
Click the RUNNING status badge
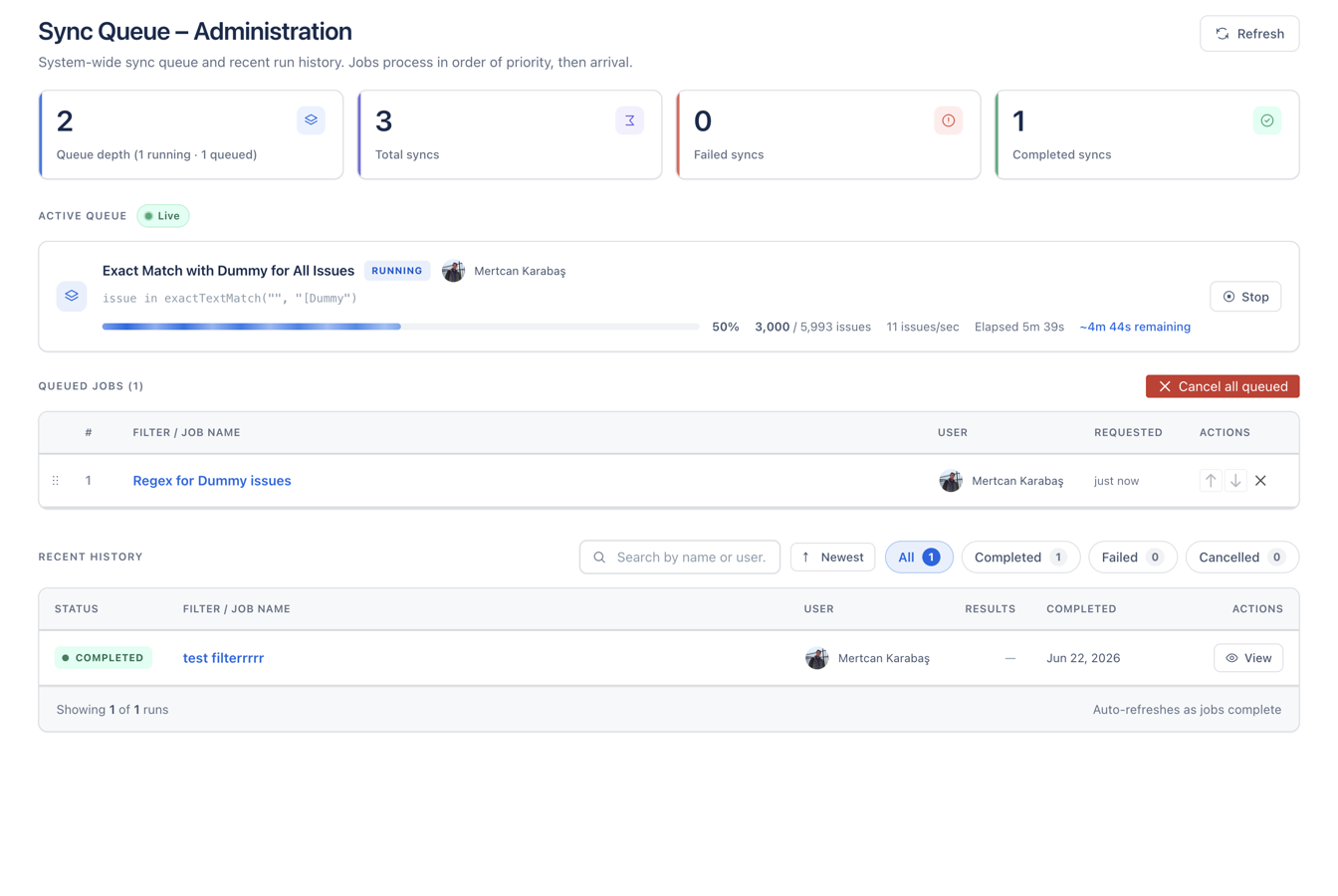point(397,271)
